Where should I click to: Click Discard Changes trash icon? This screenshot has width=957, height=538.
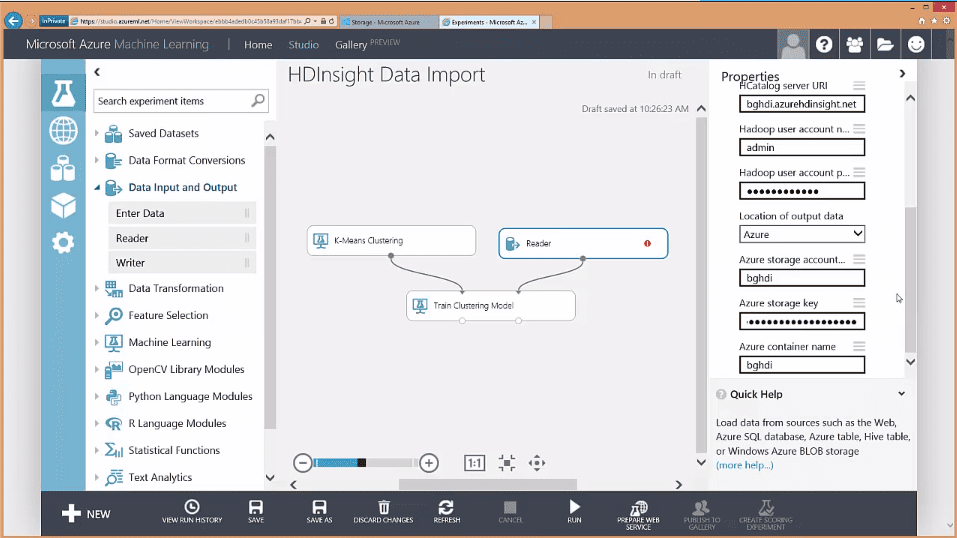383,512
